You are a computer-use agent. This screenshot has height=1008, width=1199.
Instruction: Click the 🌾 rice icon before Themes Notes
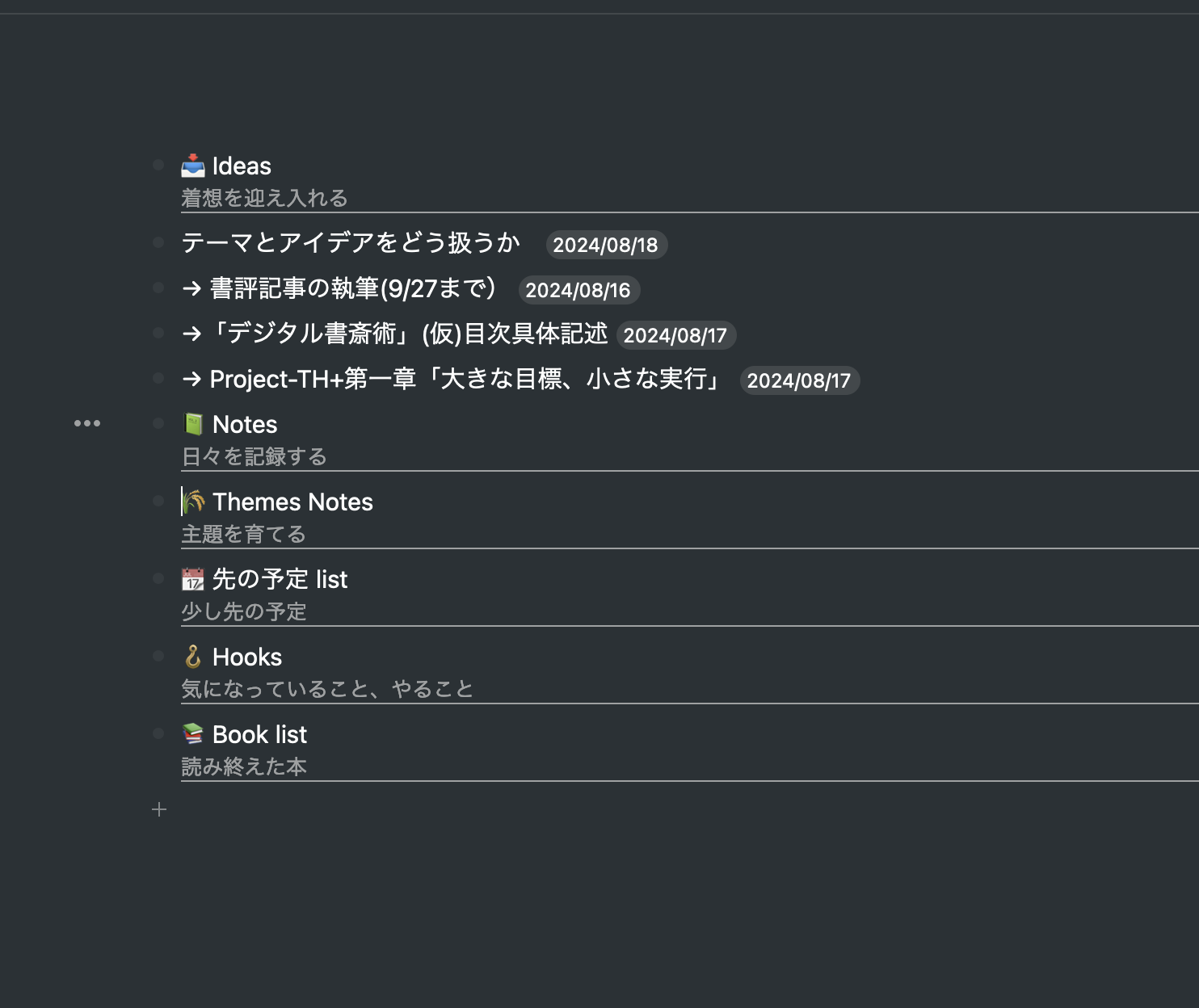coord(194,501)
